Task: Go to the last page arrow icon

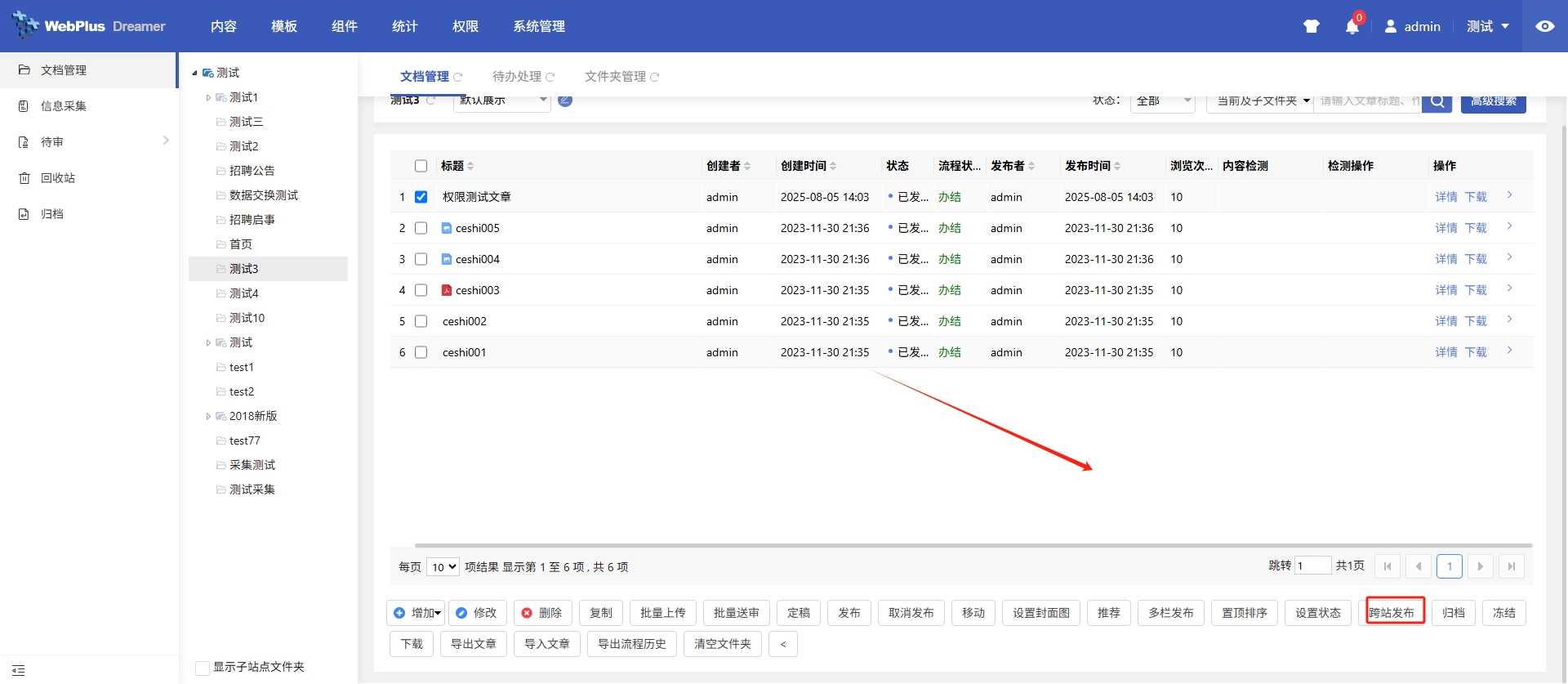Action: 1511,566
